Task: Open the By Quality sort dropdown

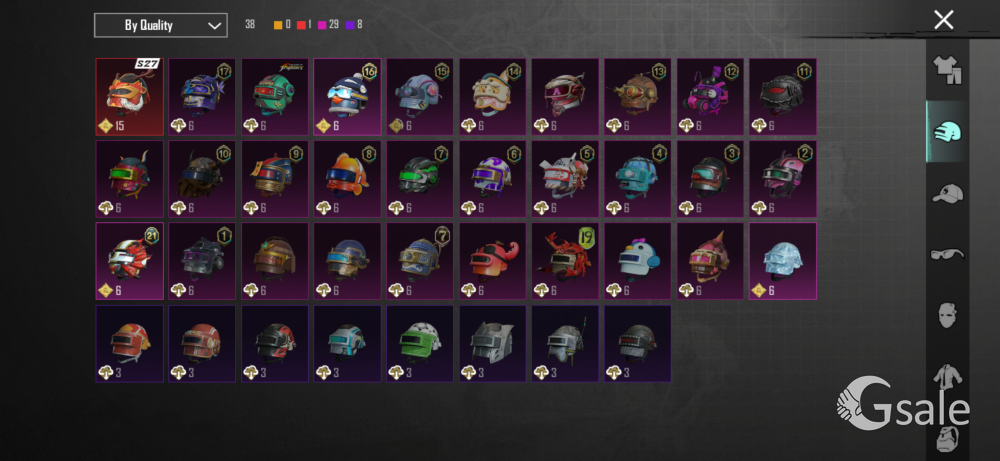Action: pyautogui.click(x=161, y=26)
